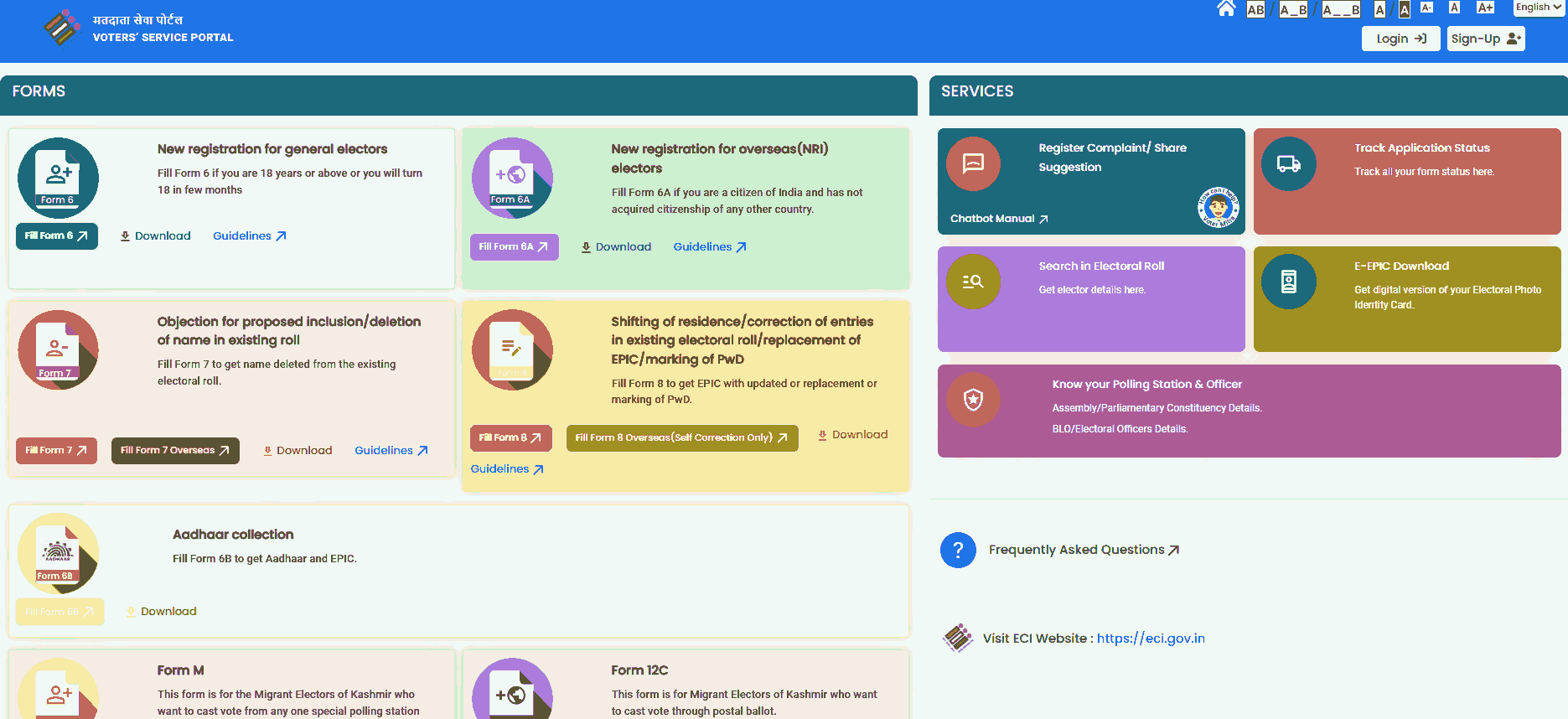Screen dimensions: 1568x719
Task: Increase font size with A+
Action: pyautogui.click(x=1485, y=8)
